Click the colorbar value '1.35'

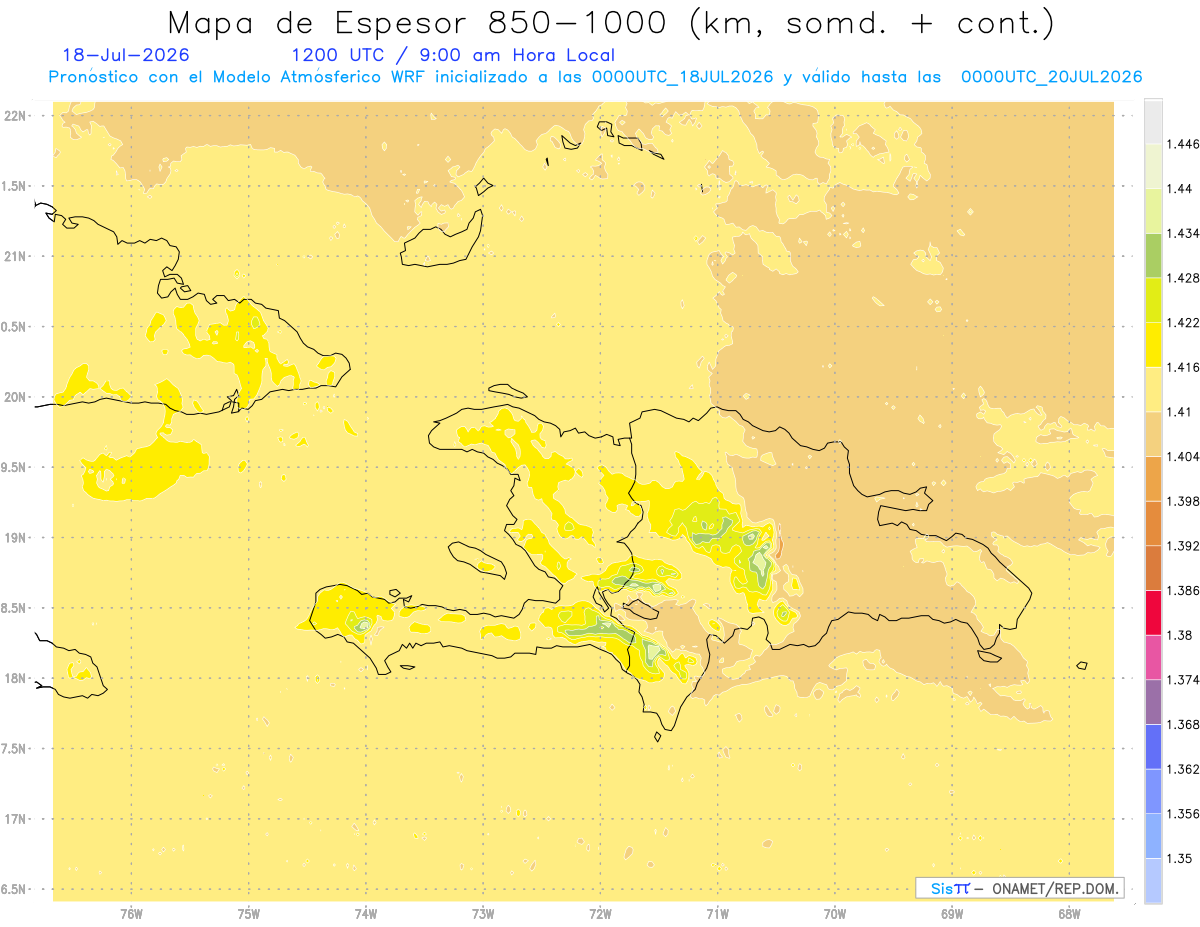pyautogui.click(x=1178, y=858)
